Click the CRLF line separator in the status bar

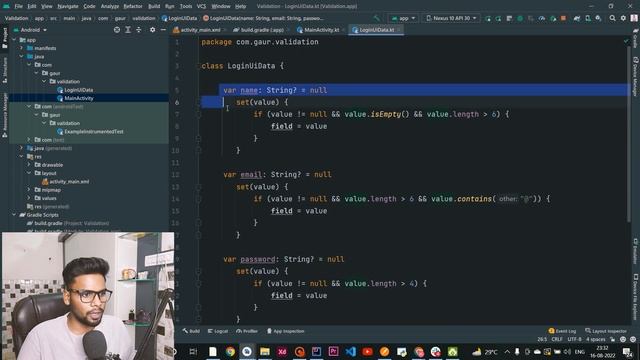click(557, 339)
